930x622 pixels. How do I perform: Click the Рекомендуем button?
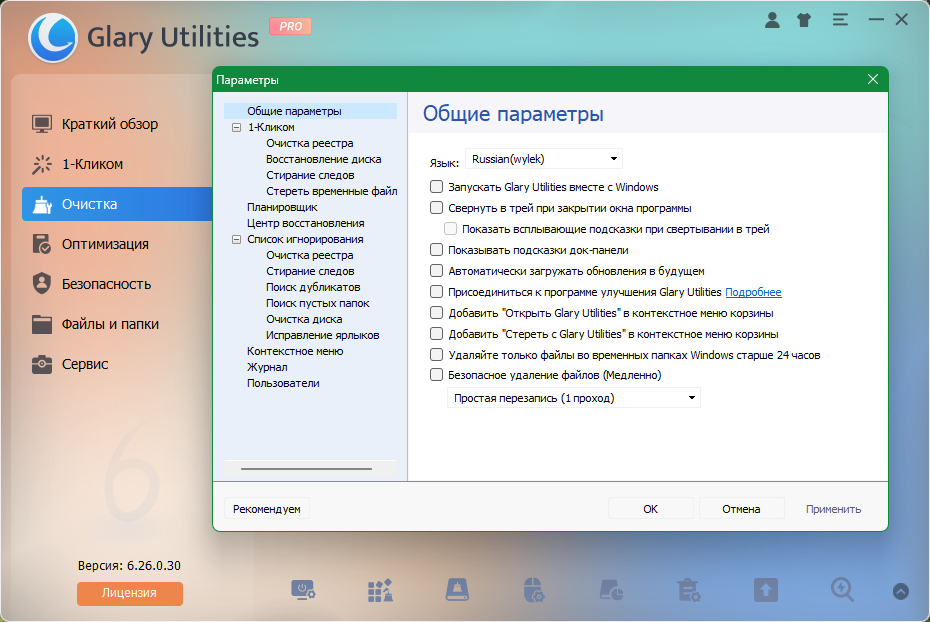(x=267, y=509)
